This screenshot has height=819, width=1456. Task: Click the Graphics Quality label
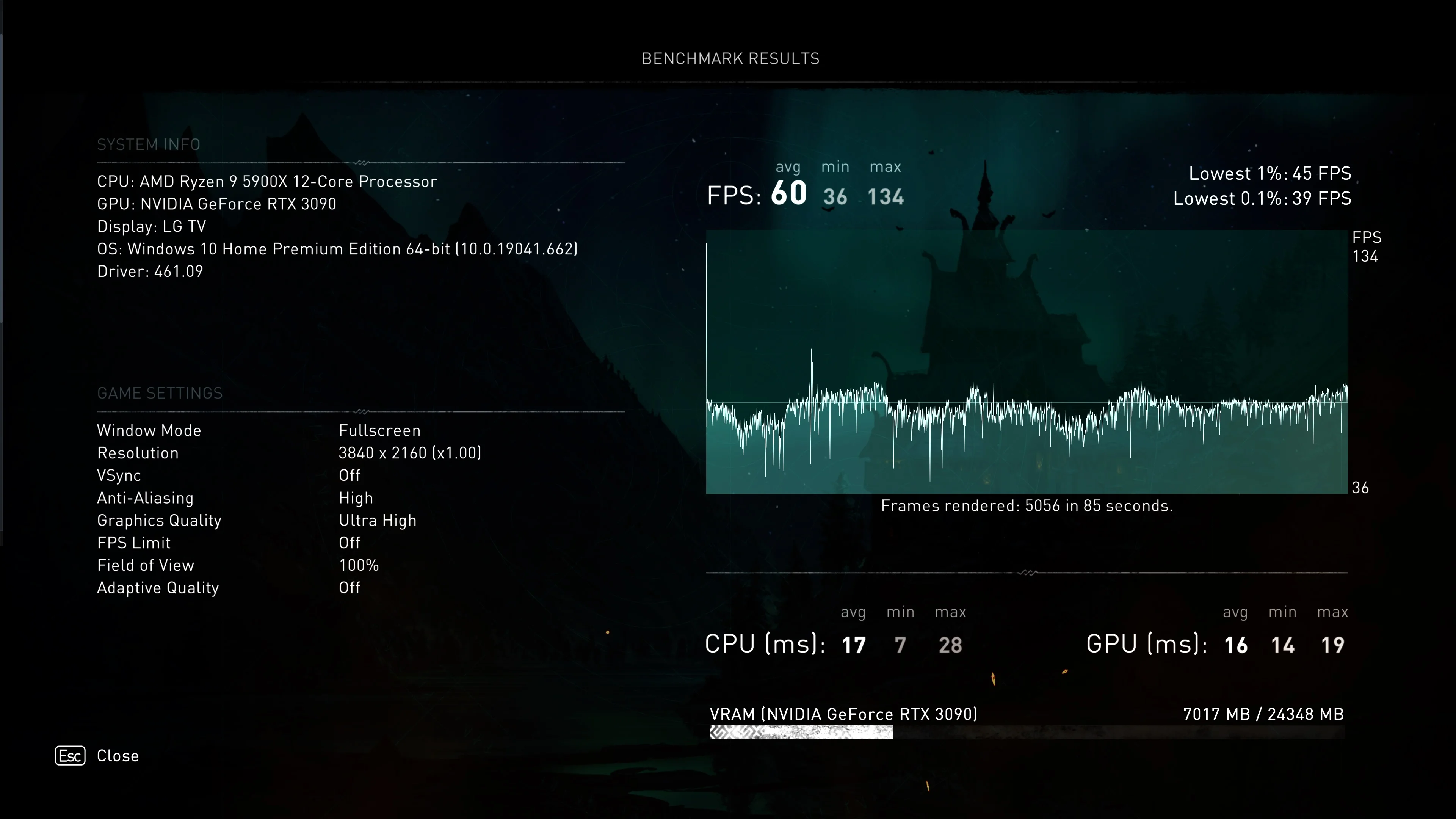[x=159, y=521]
